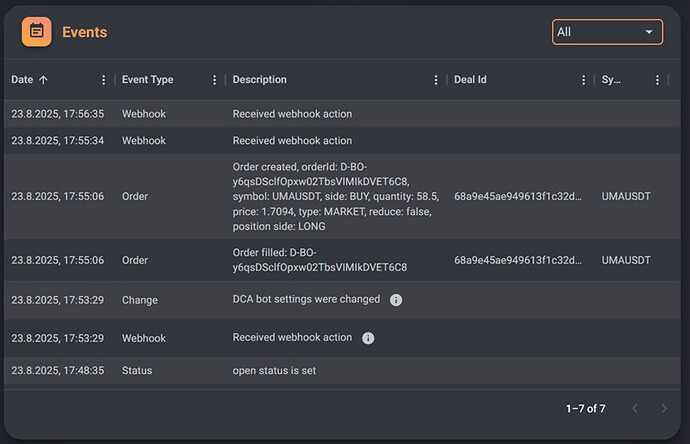The image size is (690, 444).
Task: Toggle the Date column sort arrow
Action: point(43,80)
